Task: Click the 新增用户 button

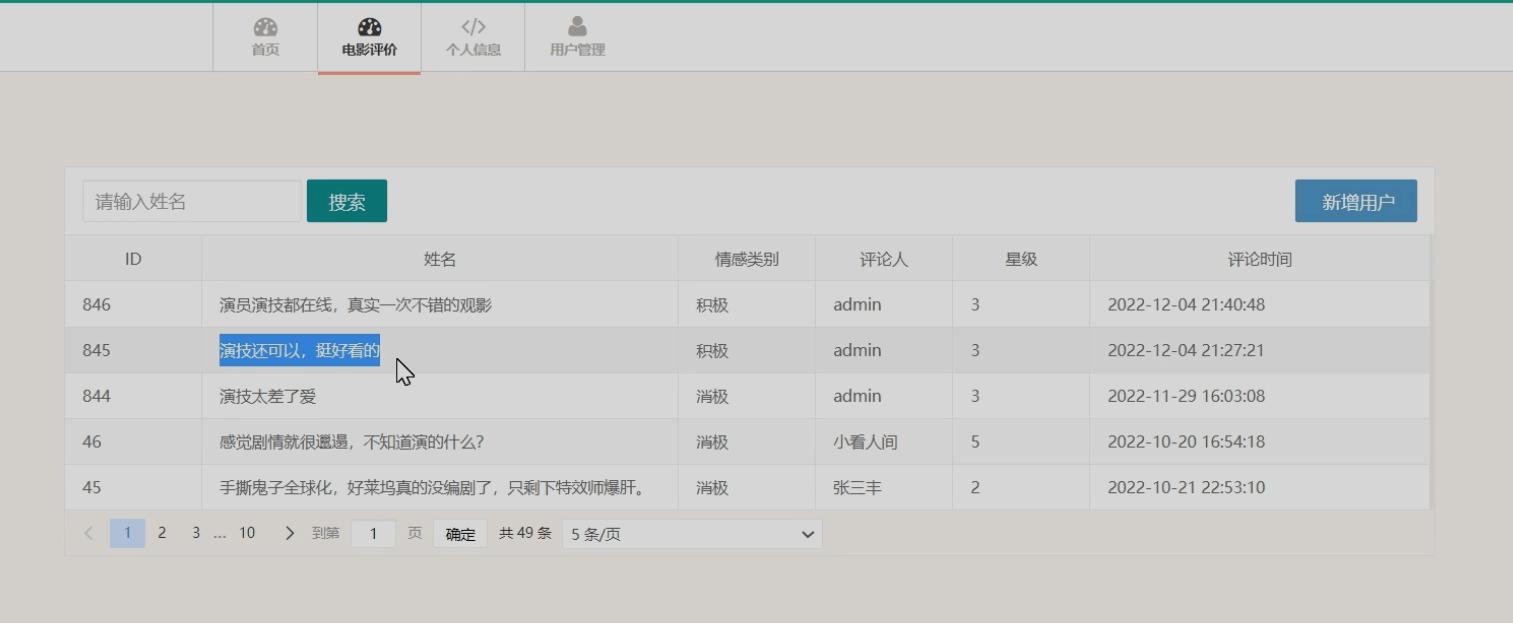Action: (x=1356, y=201)
